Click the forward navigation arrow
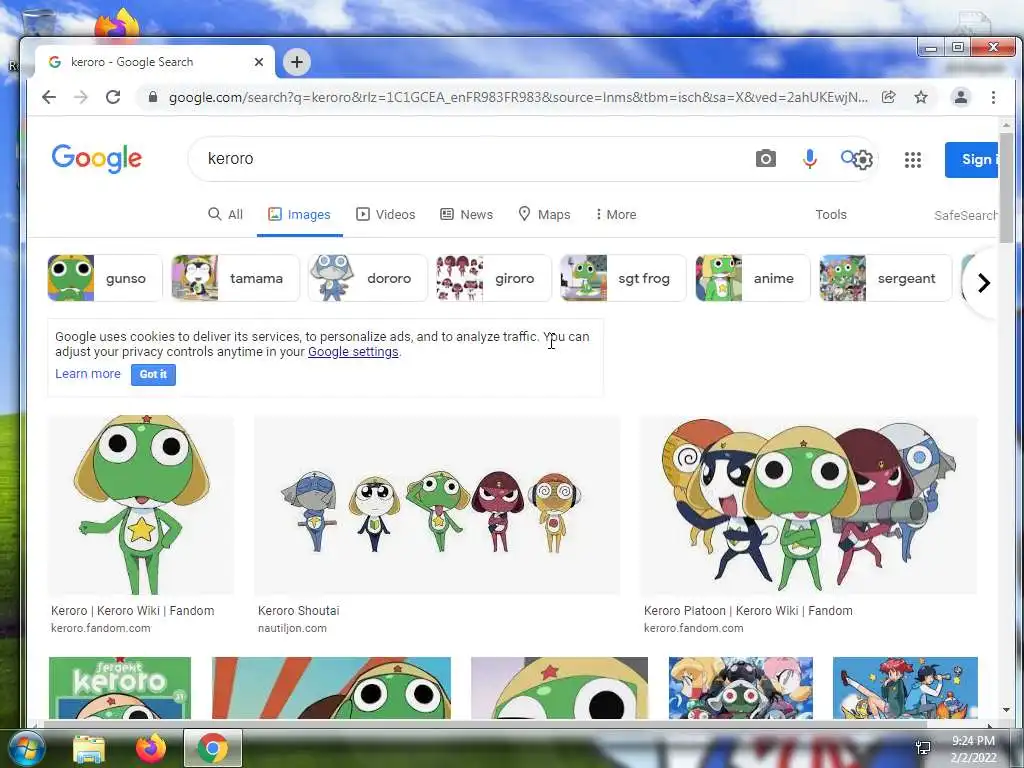The image size is (1024, 768). (x=81, y=97)
